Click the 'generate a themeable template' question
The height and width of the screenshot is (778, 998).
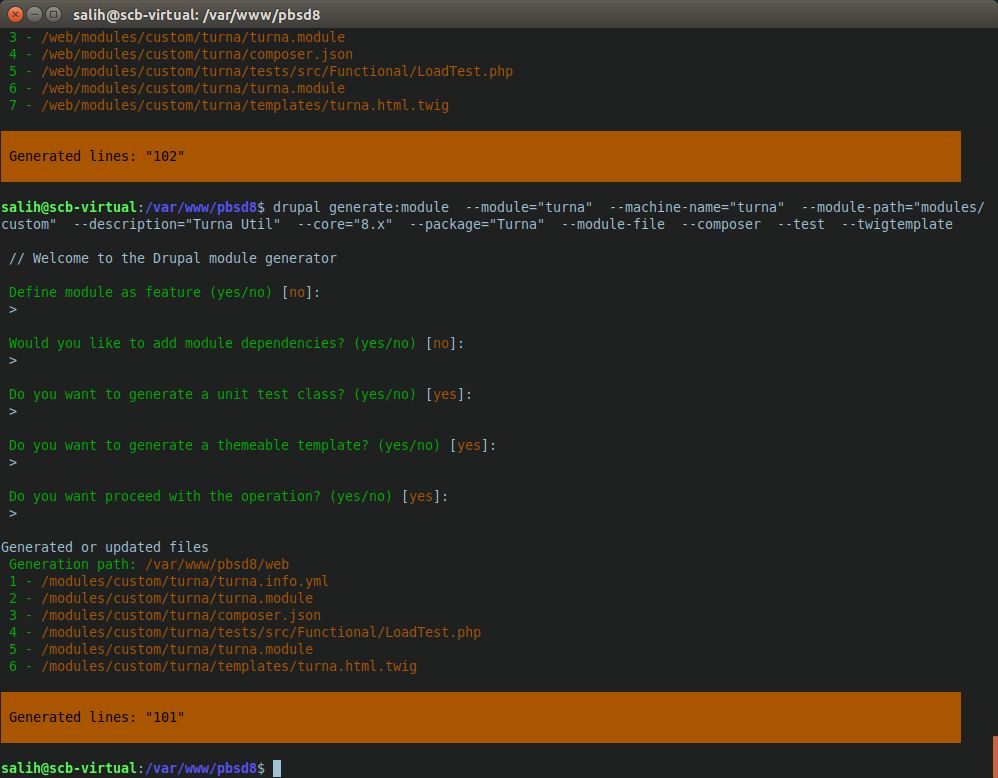[252, 445]
